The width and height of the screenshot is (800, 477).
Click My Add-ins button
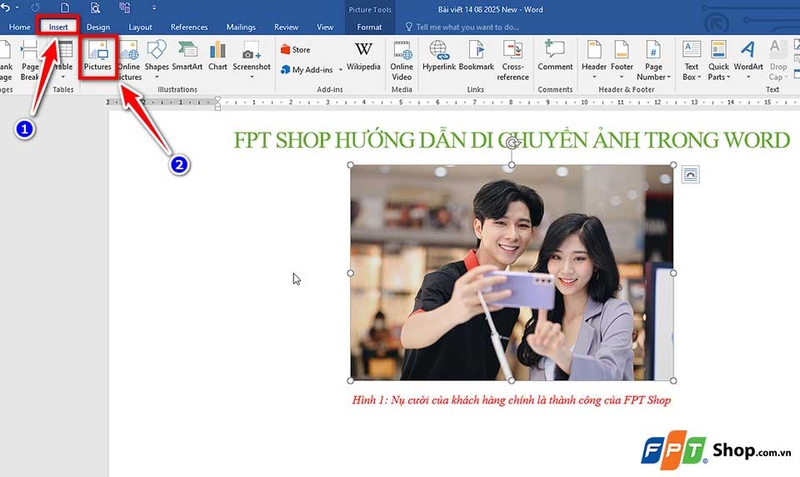tap(307, 70)
